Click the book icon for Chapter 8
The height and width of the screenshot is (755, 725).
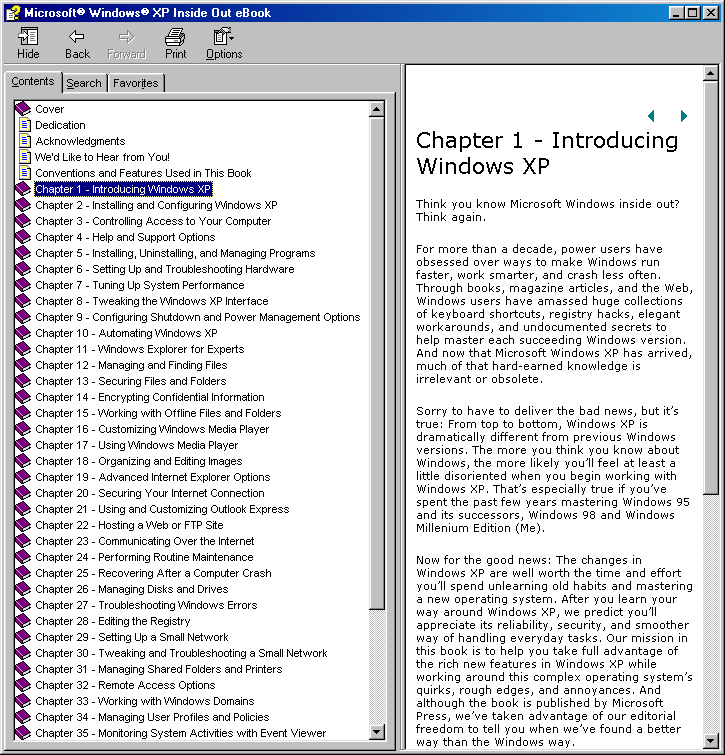[x=23, y=300]
